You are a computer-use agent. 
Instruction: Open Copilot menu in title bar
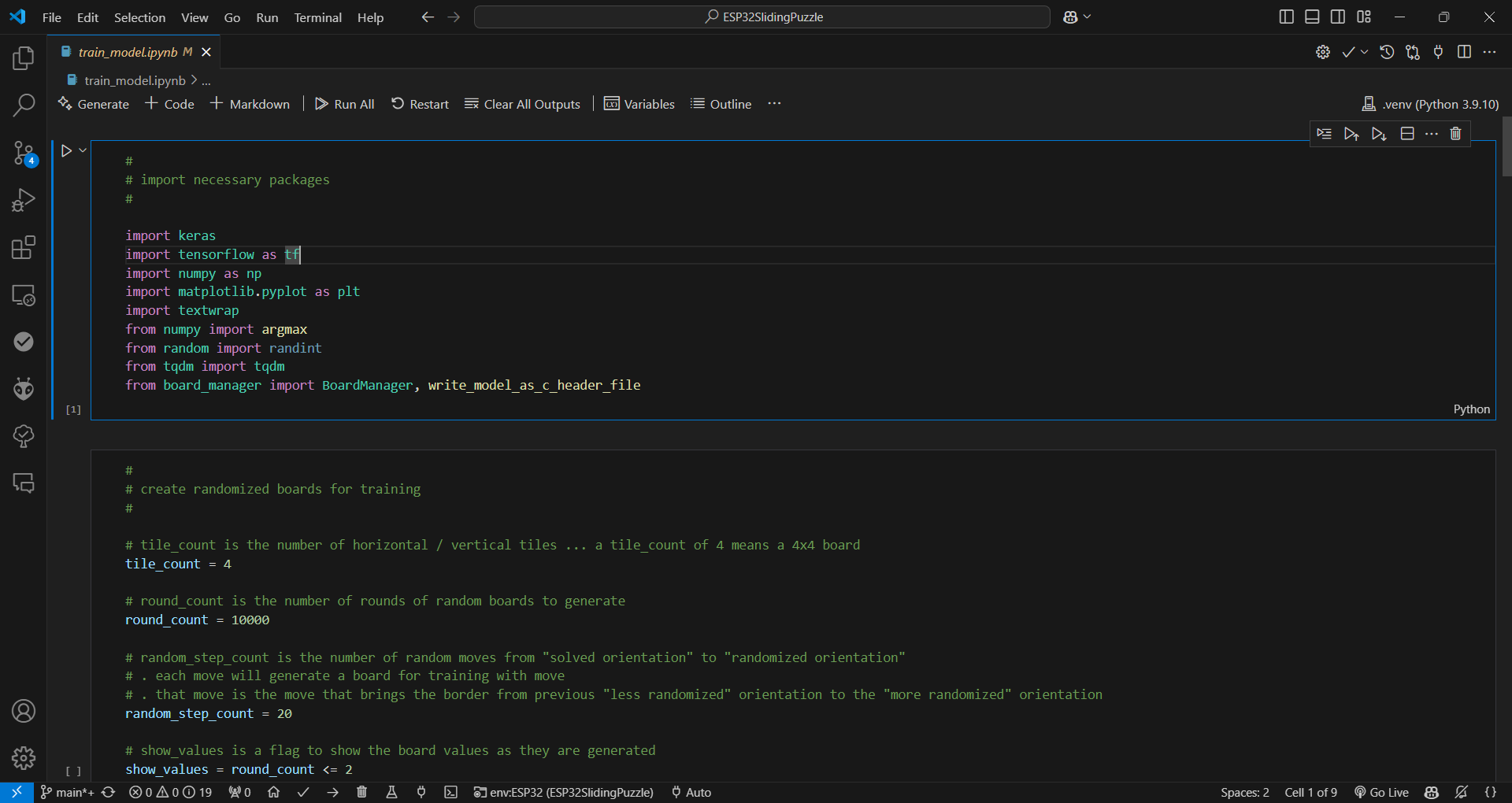click(x=1077, y=17)
